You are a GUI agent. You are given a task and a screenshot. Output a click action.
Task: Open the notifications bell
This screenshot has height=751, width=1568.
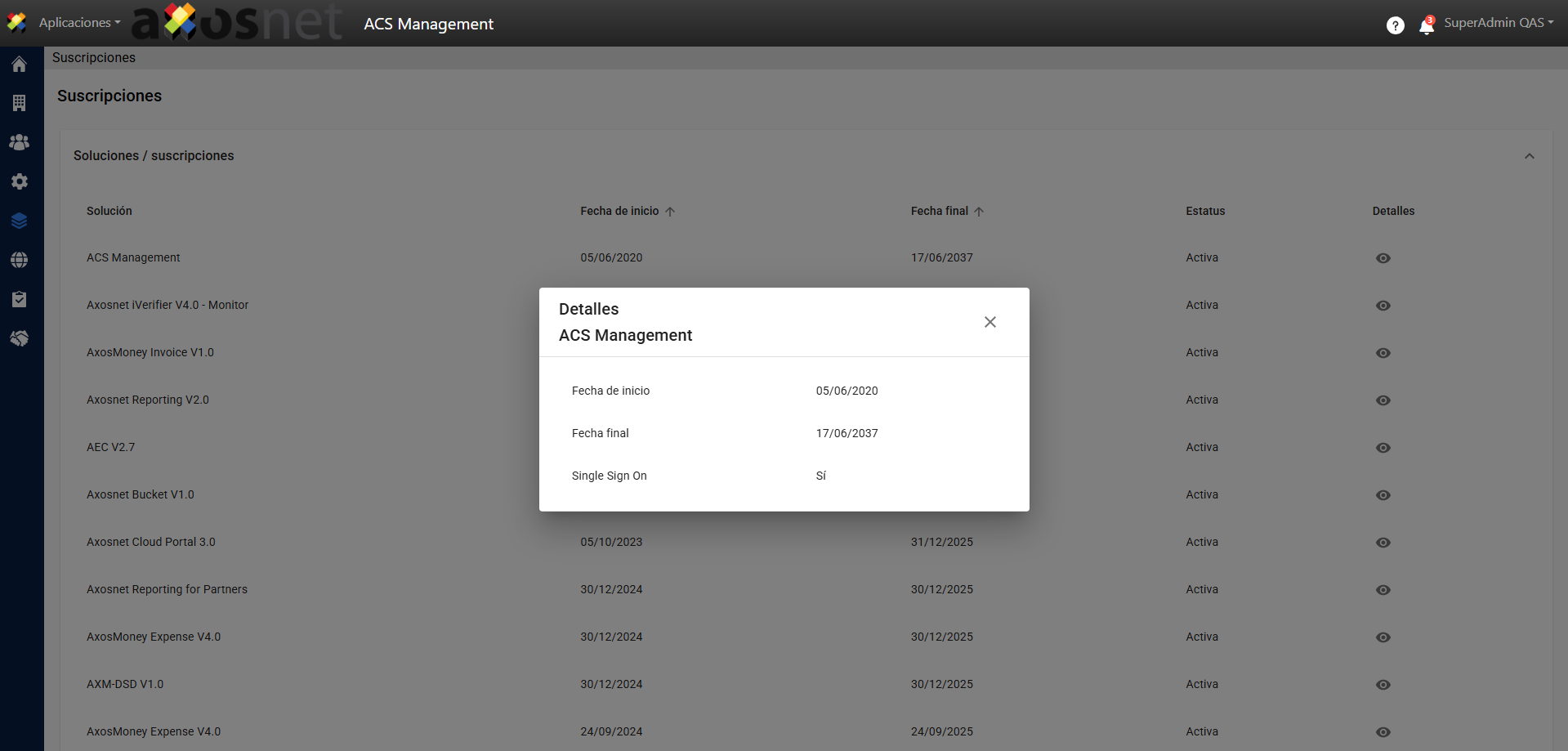click(x=1427, y=25)
